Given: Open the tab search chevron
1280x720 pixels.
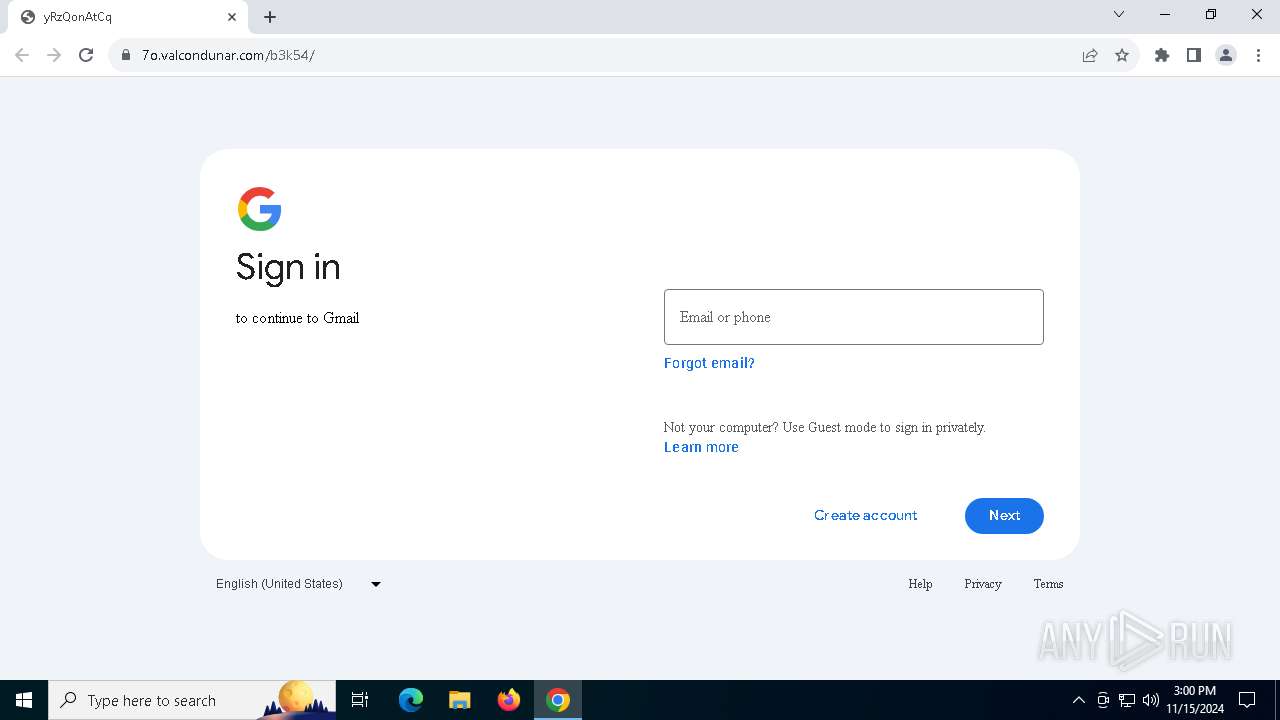Looking at the screenshot, I should pyautogui.click(x=1119, y=14).
